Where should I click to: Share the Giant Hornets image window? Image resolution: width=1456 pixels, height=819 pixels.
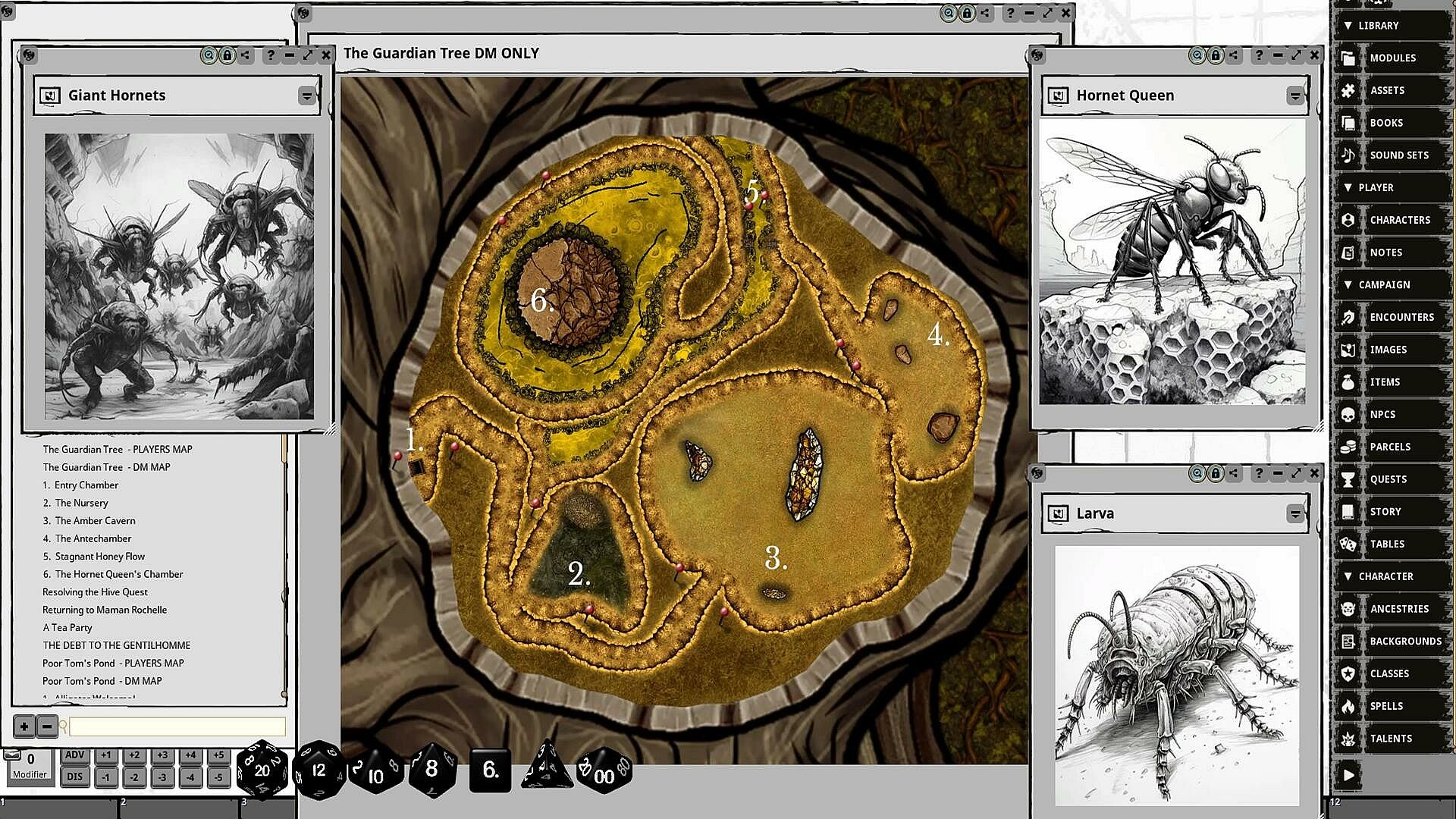click(245, 55)
